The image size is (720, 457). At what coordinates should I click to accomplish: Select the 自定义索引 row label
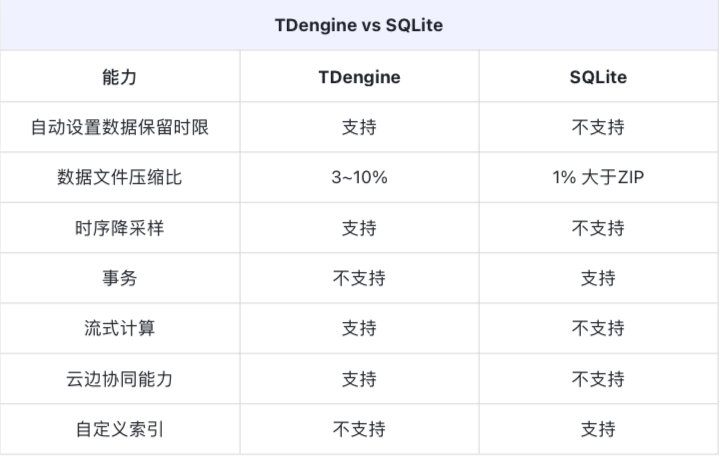119,430
